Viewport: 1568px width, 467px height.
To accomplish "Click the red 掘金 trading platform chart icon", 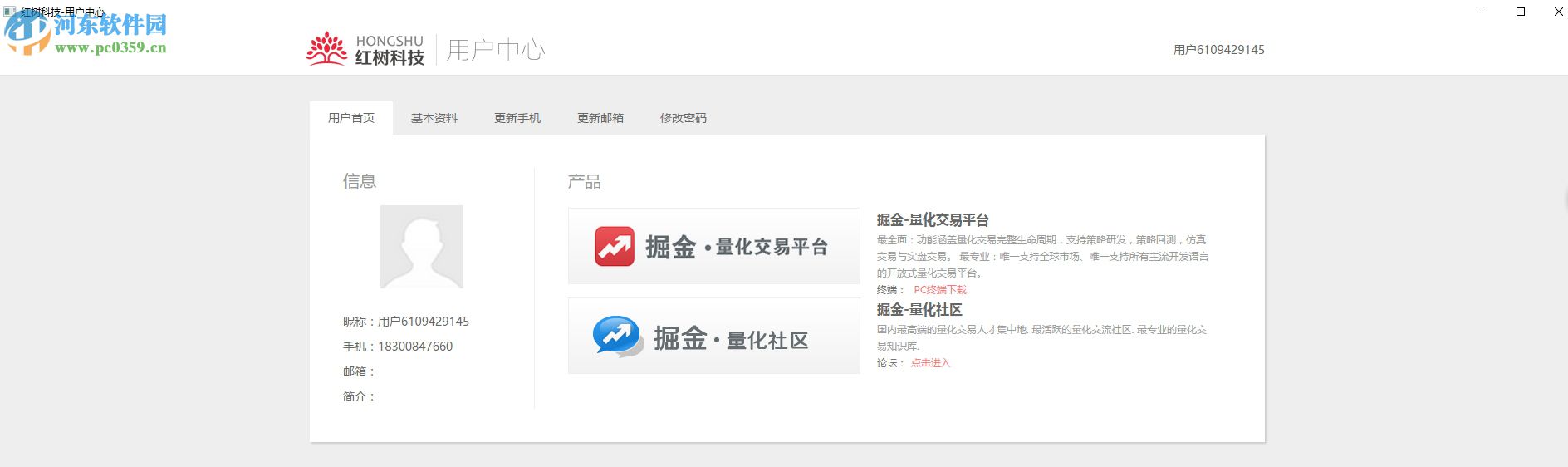I will coord(615,247).
